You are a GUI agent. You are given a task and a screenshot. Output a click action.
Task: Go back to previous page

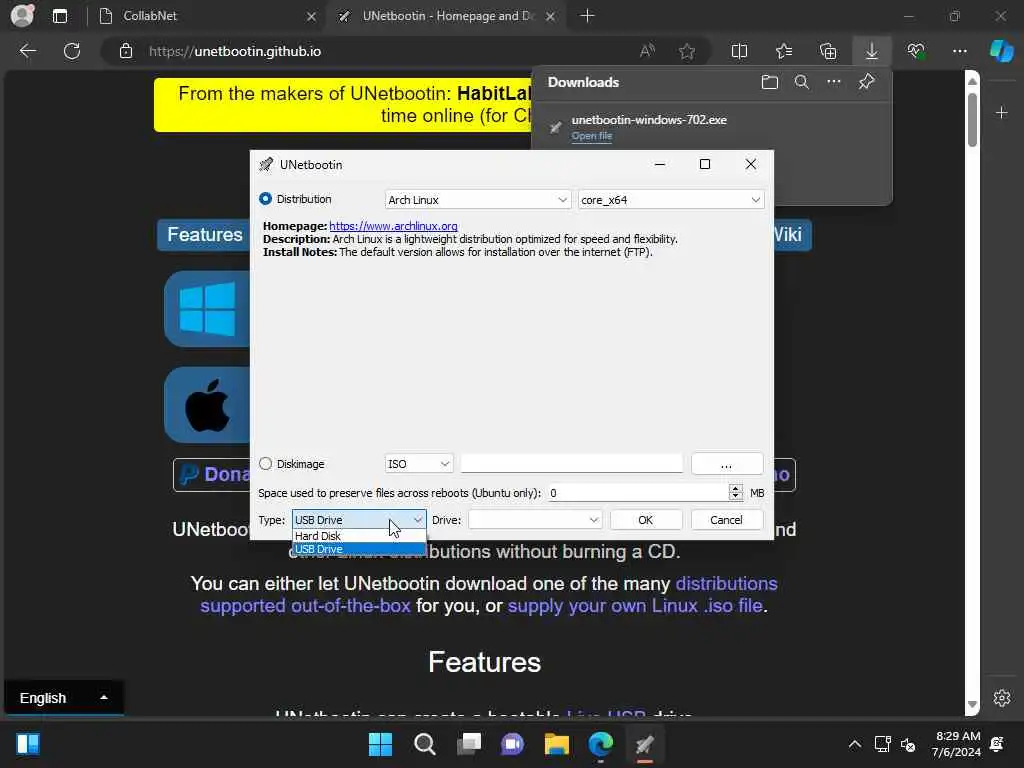pos(27,51)
